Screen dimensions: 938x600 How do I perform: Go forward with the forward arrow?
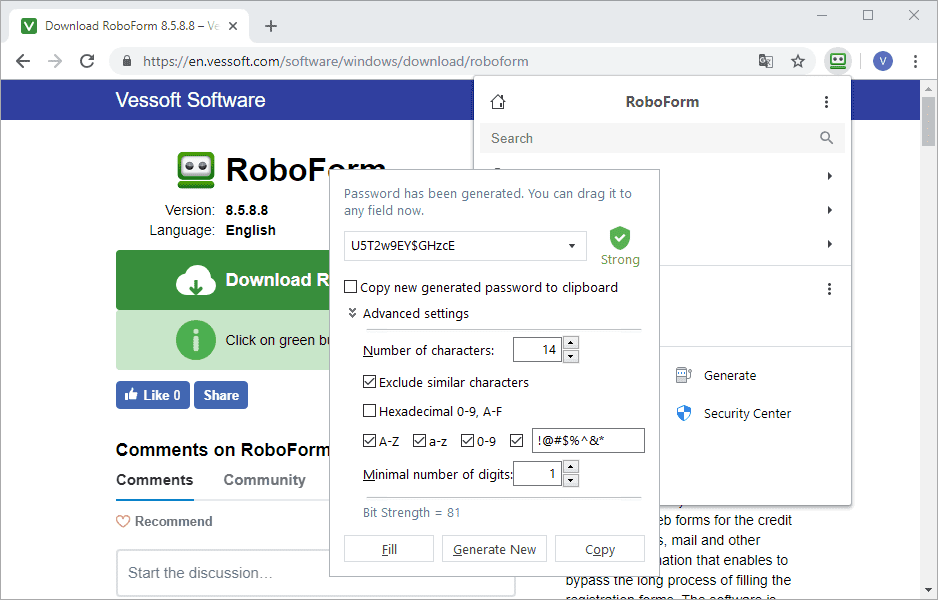pos(55,61)
